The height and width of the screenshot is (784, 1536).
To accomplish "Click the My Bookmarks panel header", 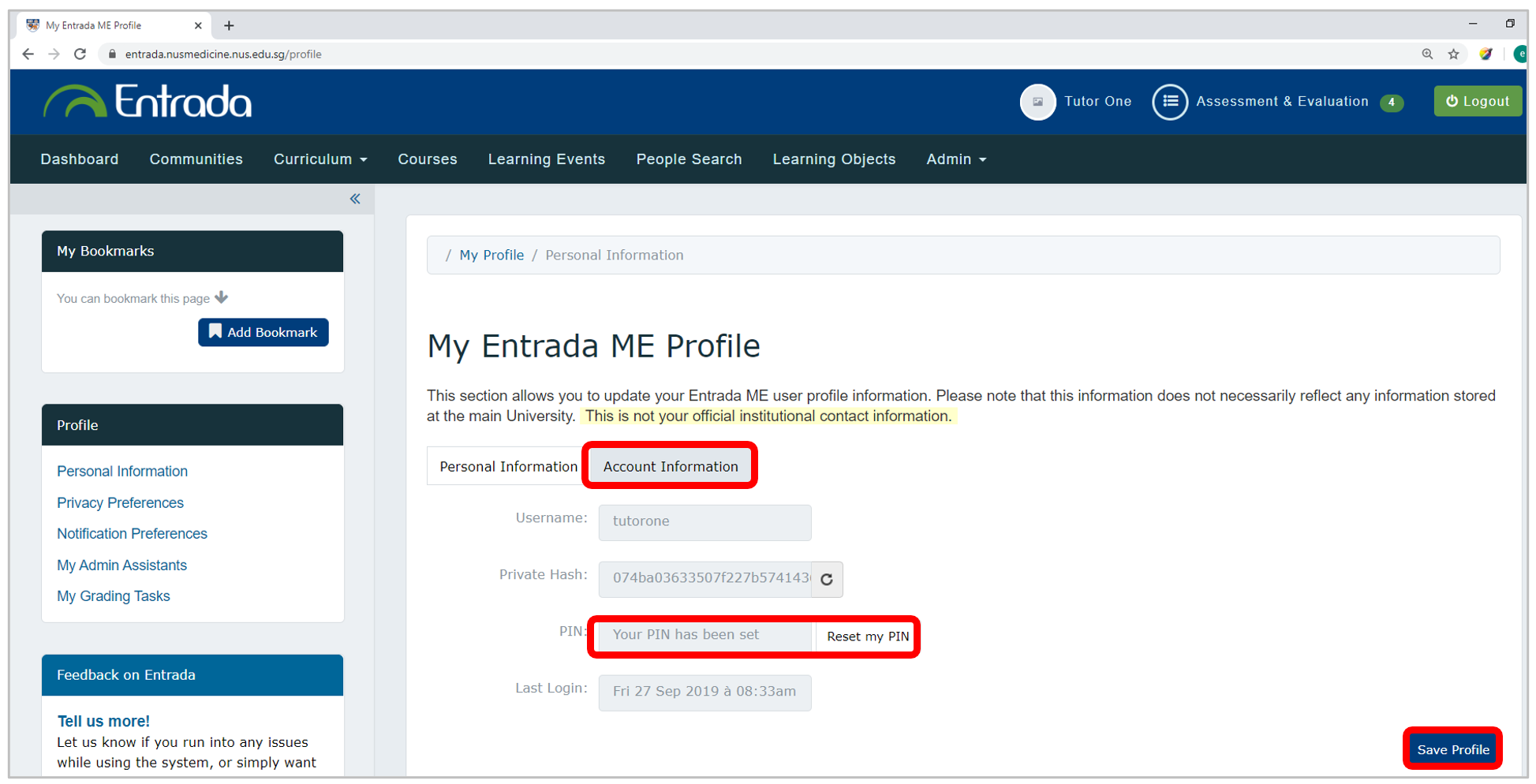I will coord(192,252).
